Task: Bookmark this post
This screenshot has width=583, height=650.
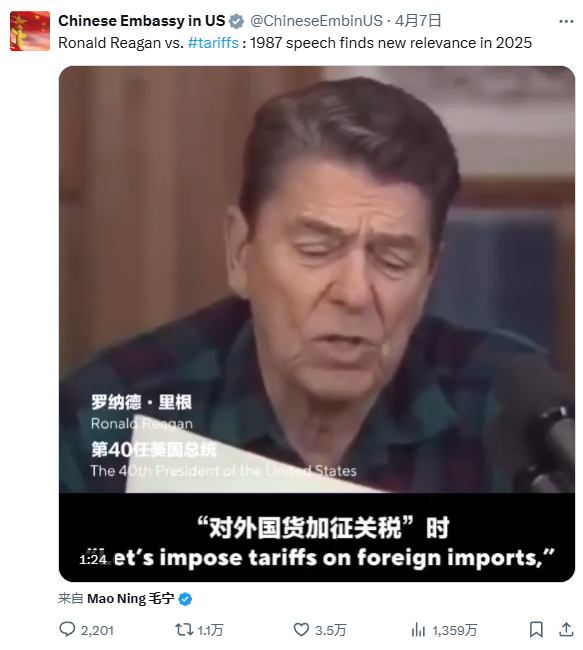Action: point(536,630)
